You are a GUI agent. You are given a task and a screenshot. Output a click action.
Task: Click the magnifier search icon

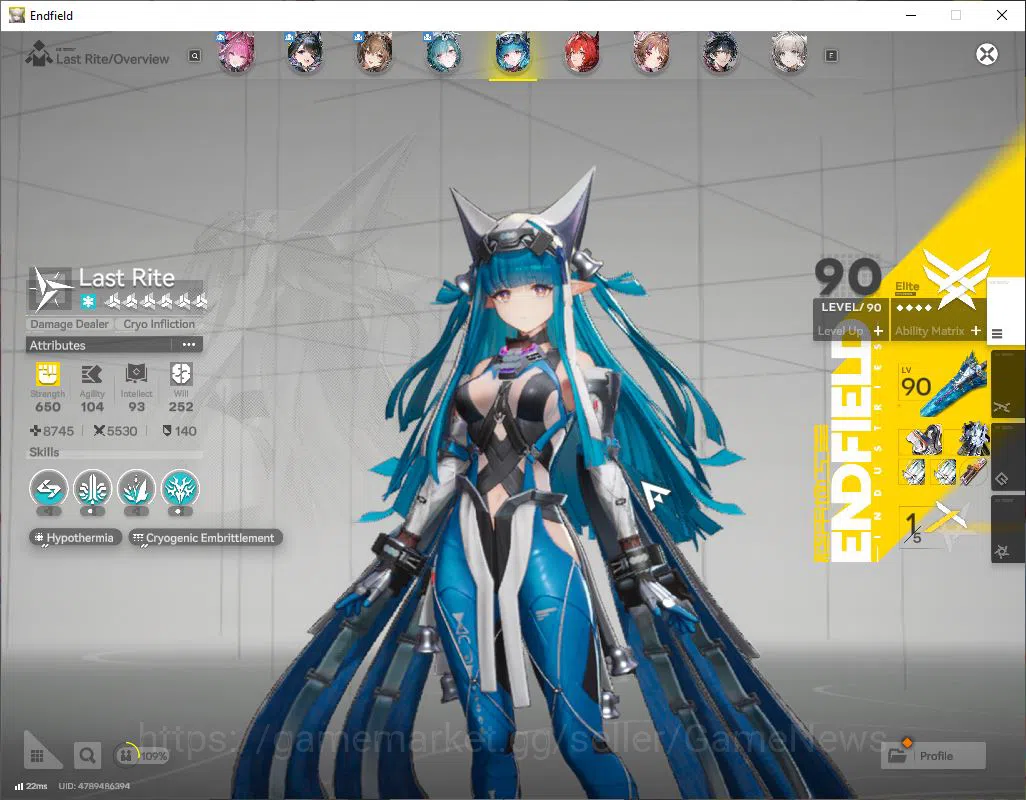tap(87, 756)
